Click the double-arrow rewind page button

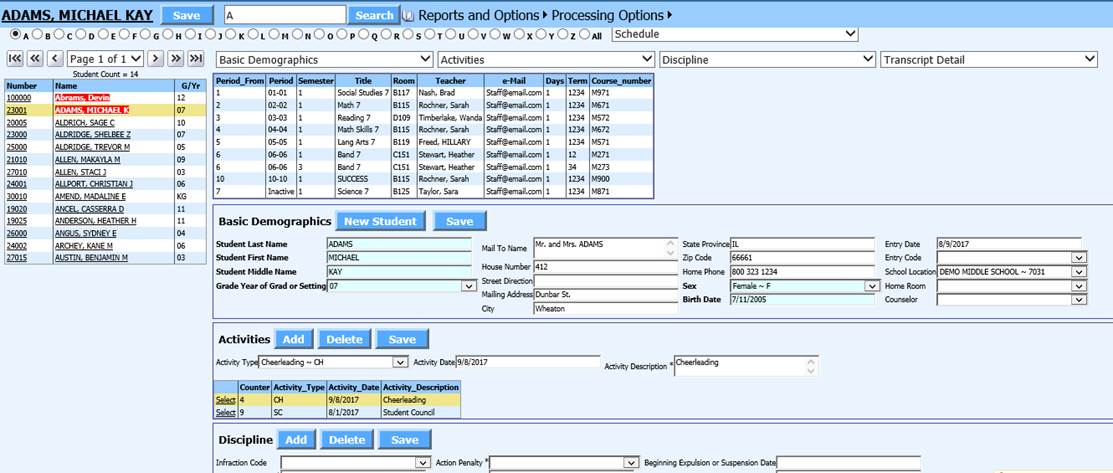tap(35, 60)
